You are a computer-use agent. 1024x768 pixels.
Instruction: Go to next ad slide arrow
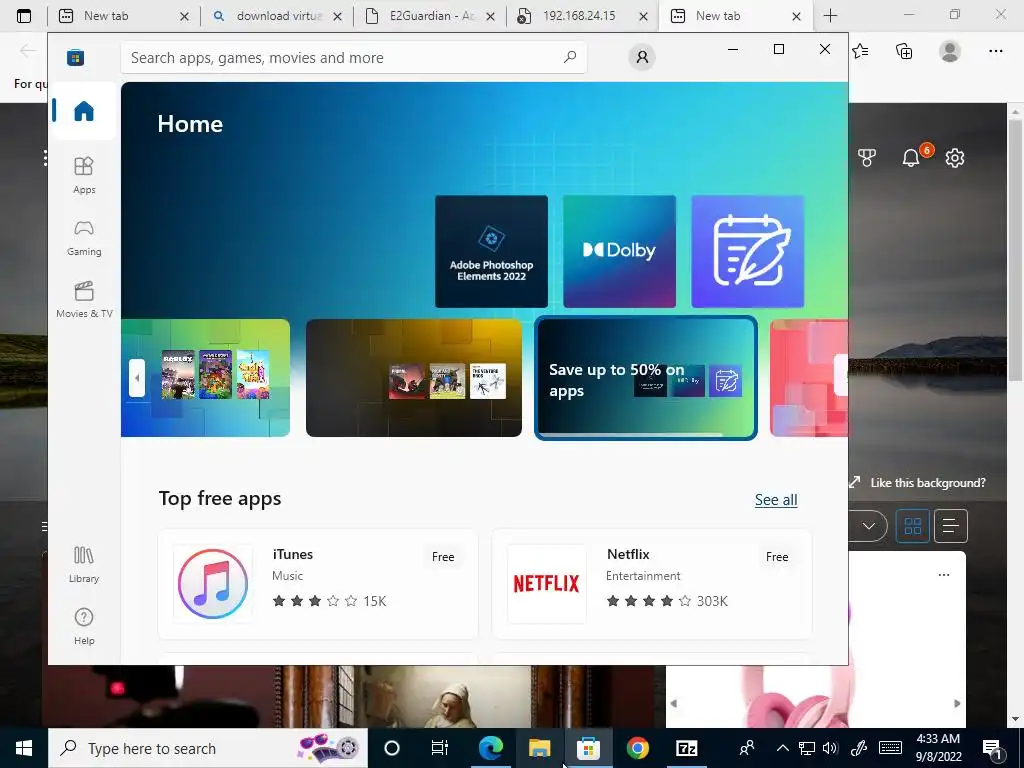tap(957, 703)
